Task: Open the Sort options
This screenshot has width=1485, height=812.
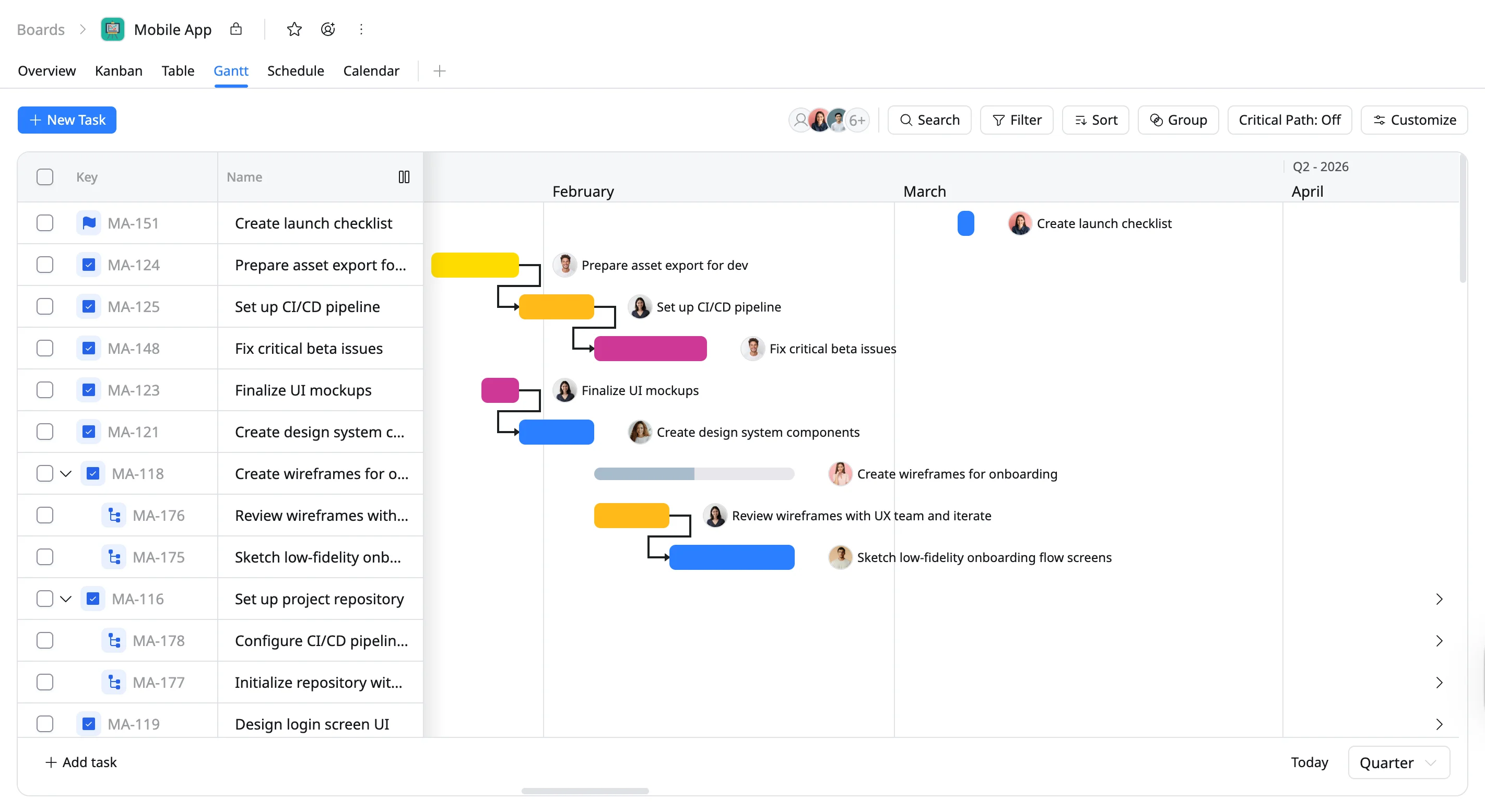Action: [1095, 120]
